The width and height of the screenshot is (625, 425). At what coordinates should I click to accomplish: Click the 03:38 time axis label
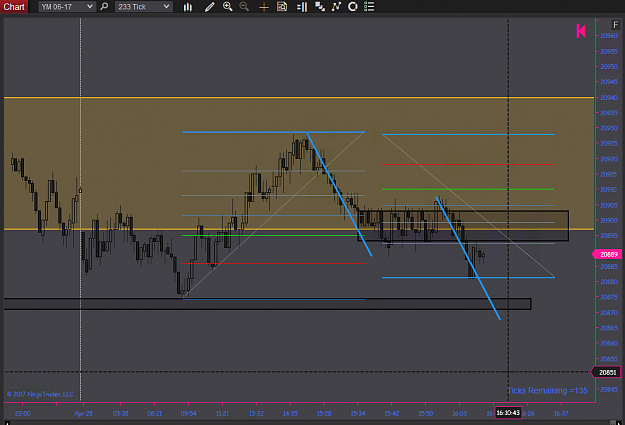[120, 413]
